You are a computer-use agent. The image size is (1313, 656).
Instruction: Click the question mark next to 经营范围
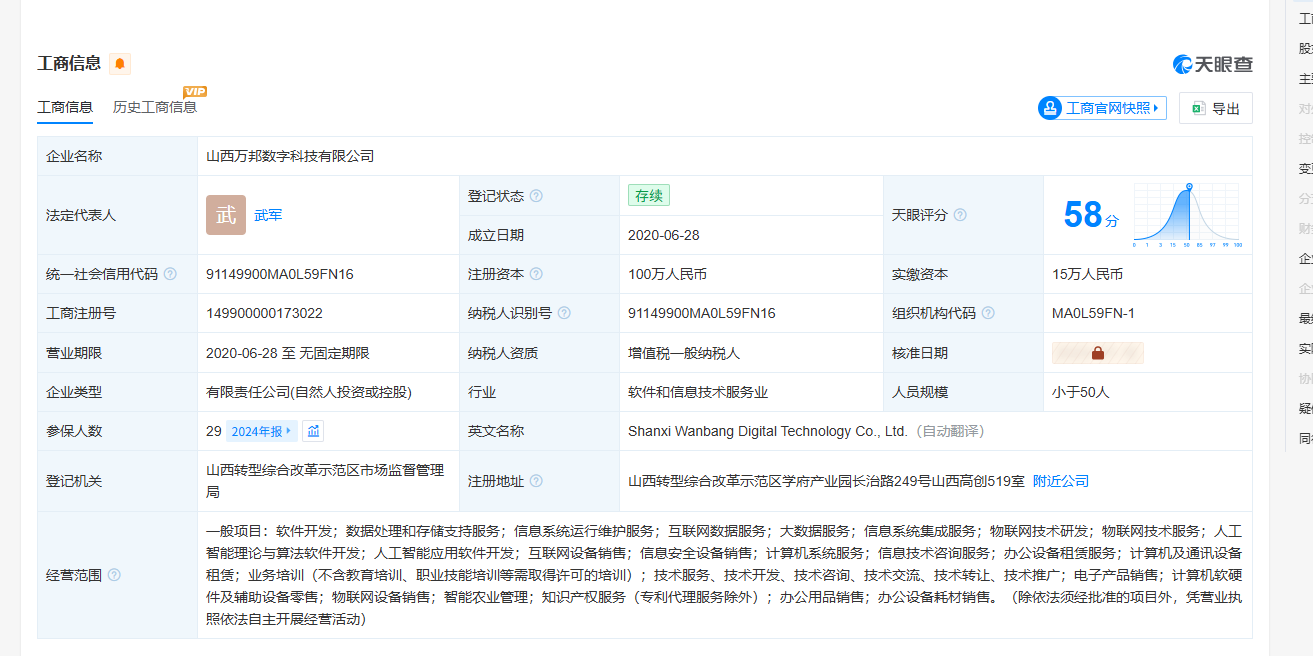coord(114,575)
